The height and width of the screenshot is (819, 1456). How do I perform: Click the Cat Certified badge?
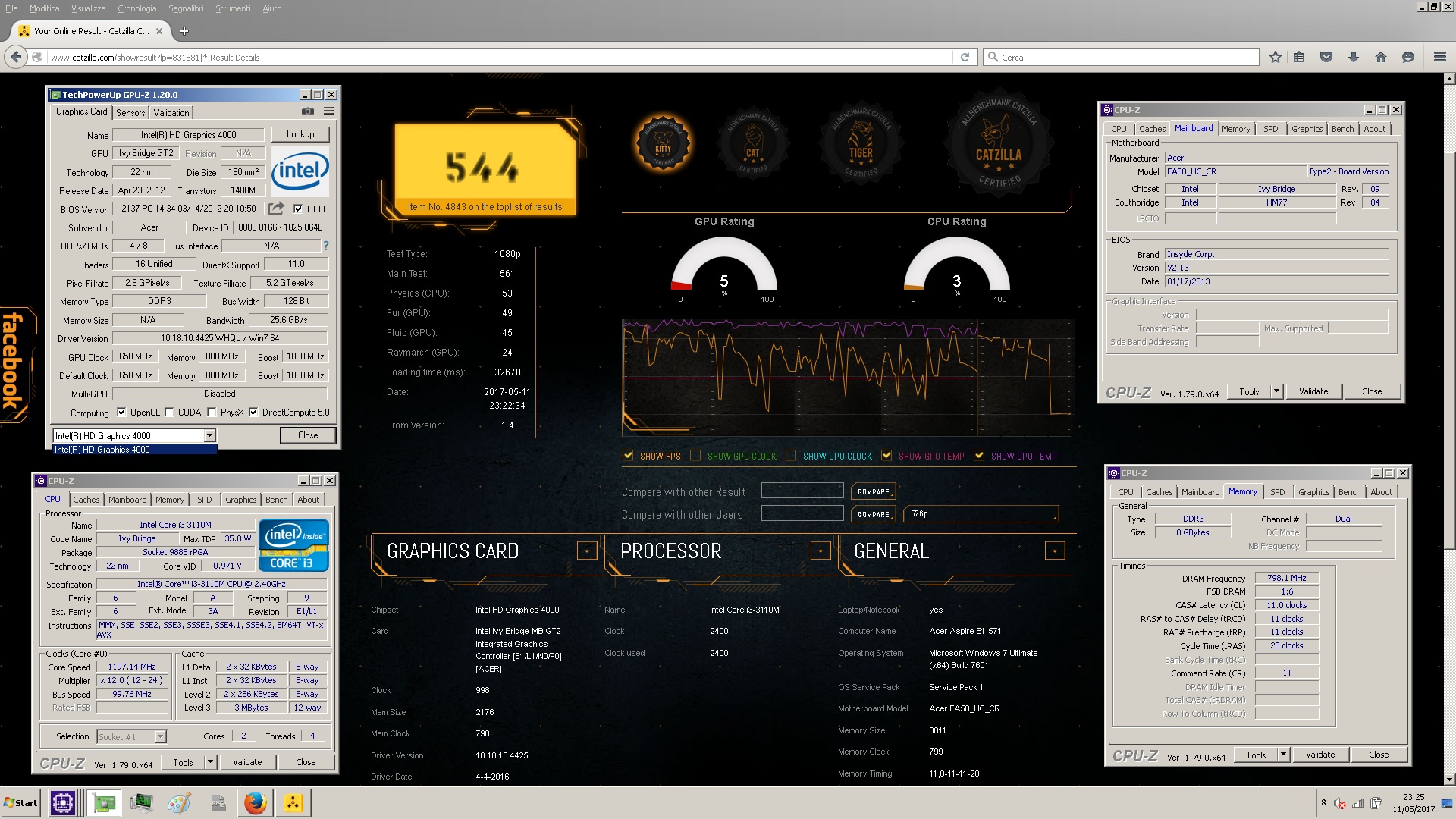753,144
